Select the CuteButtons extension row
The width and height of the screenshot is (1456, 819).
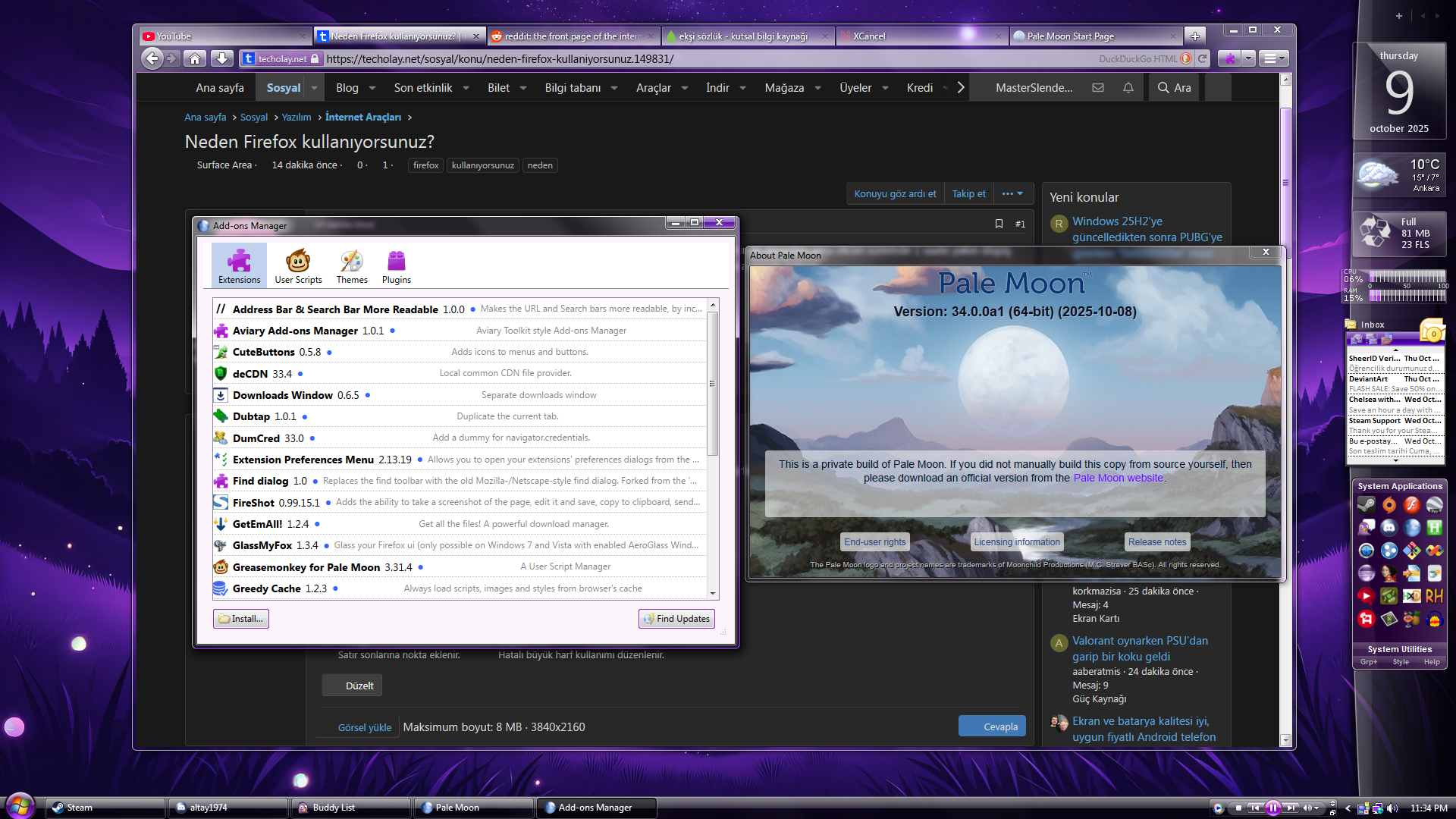pyautogui.click(x=460, y=352)
